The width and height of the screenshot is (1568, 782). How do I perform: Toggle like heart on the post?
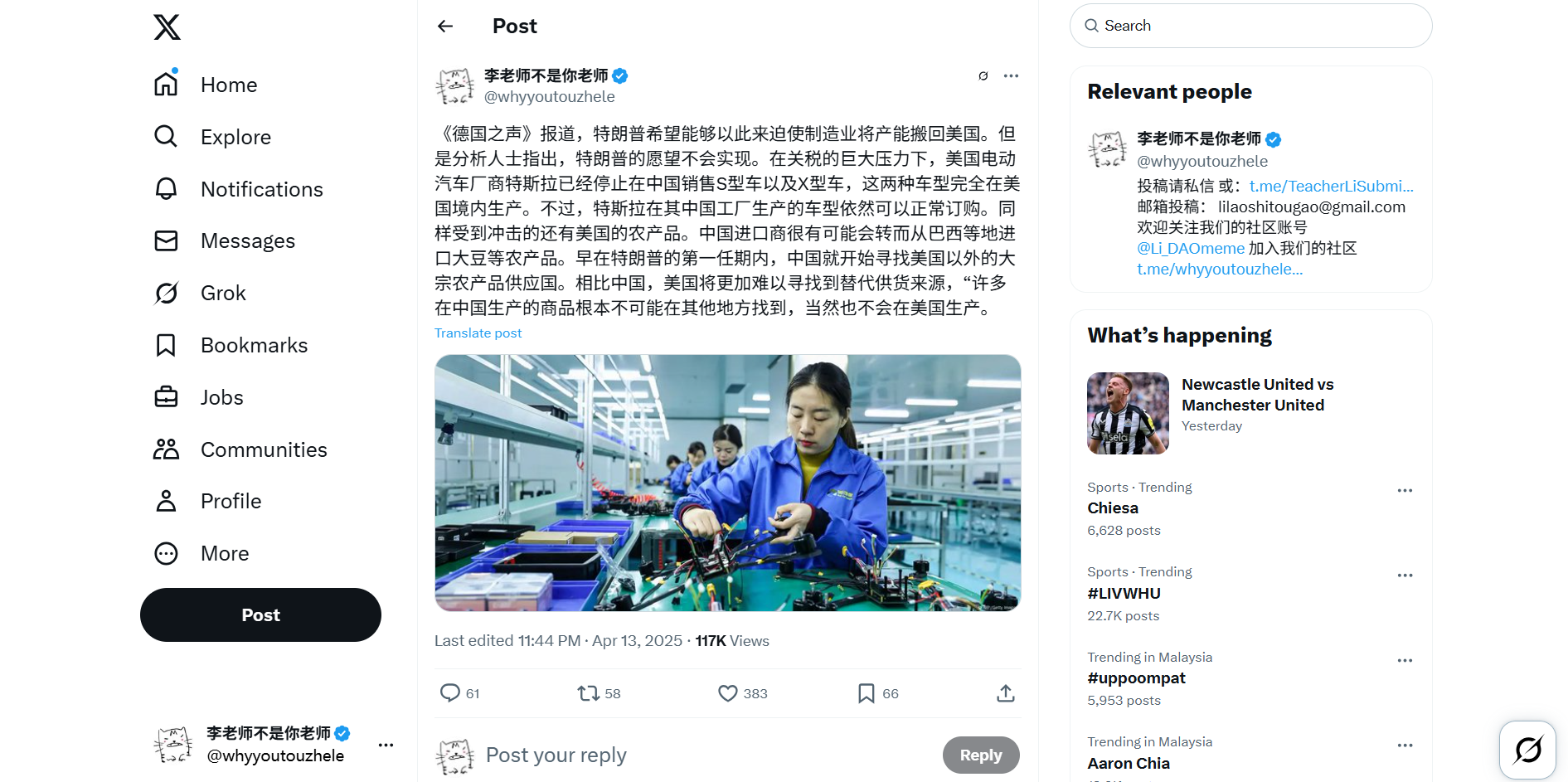pos(727,693)
